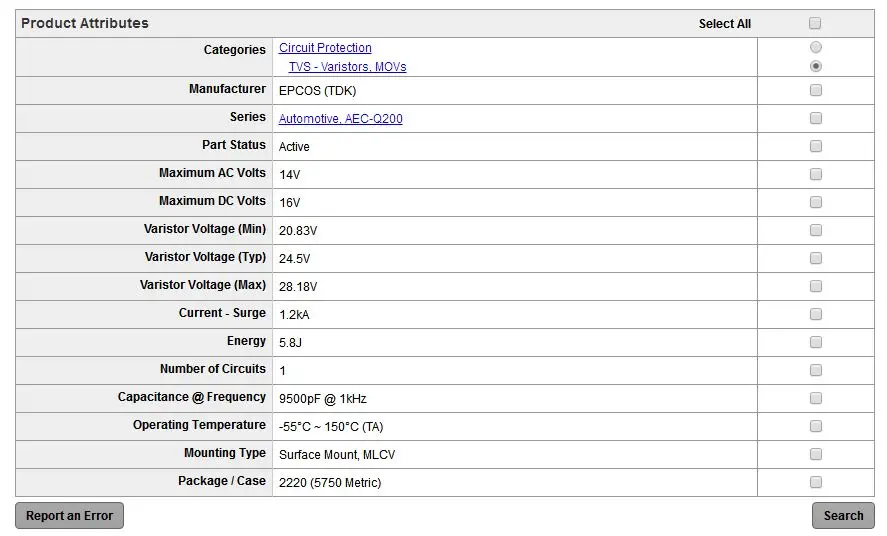Image resolution: width=887 pixels, height=536 pixels.
Task: Open the TVS - Varistors, MOVs link
Action: coord(347,67)
